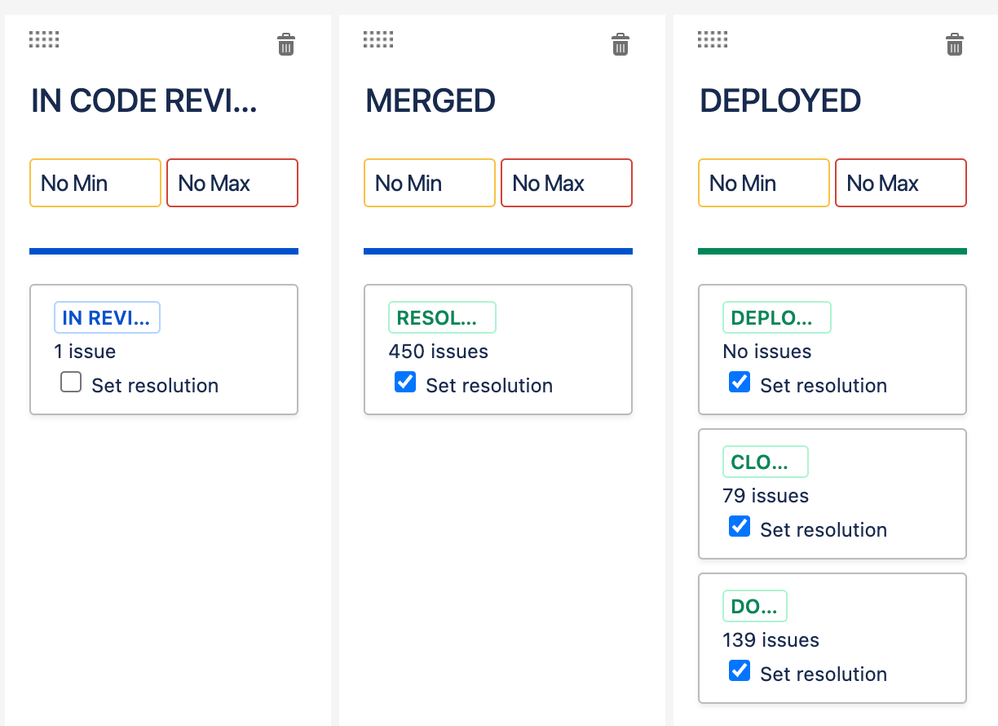Click the RESOLVED status lozenge
Screen dimensions: 998x726
click(x=442, y=318)
